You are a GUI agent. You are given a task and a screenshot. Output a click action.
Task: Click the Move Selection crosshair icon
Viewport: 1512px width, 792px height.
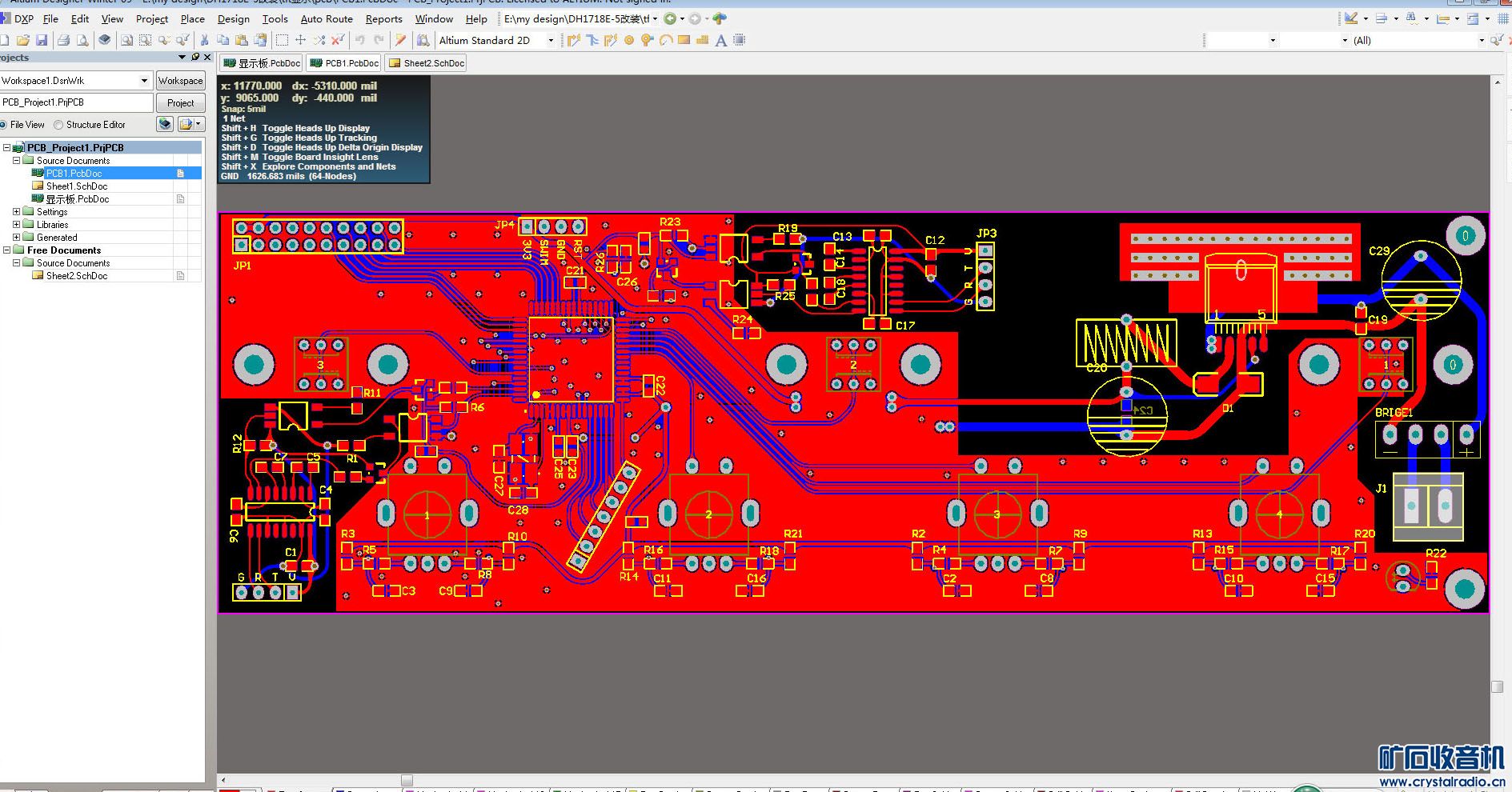pyautogui.click(x=301, y=40)
